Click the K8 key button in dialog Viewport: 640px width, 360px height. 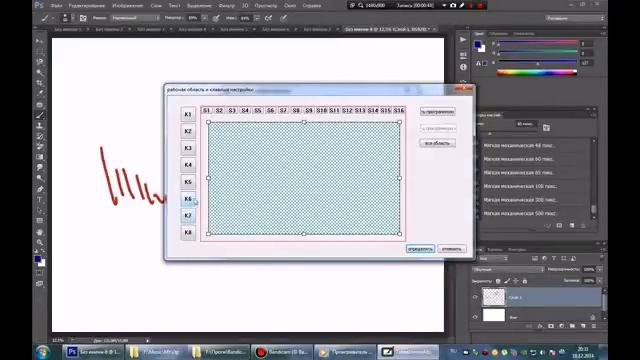point(188,232)
